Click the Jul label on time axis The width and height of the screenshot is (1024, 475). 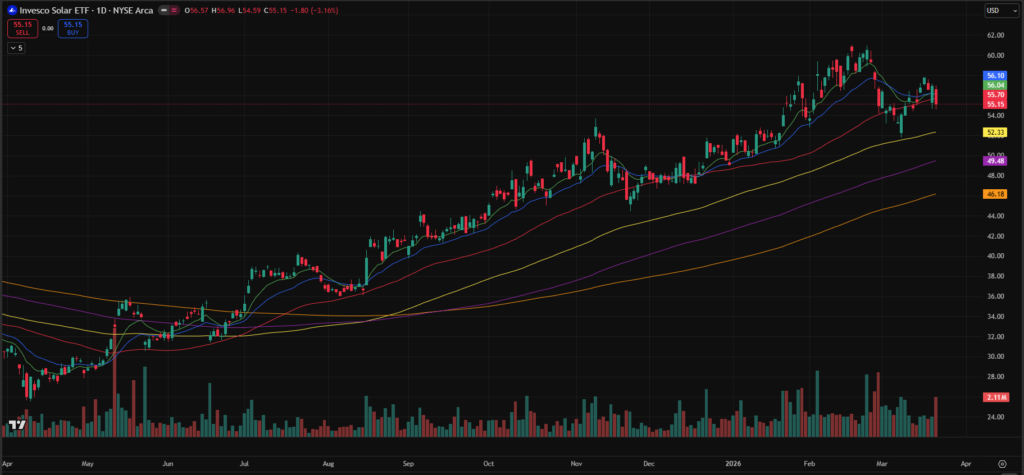(245, 465)
